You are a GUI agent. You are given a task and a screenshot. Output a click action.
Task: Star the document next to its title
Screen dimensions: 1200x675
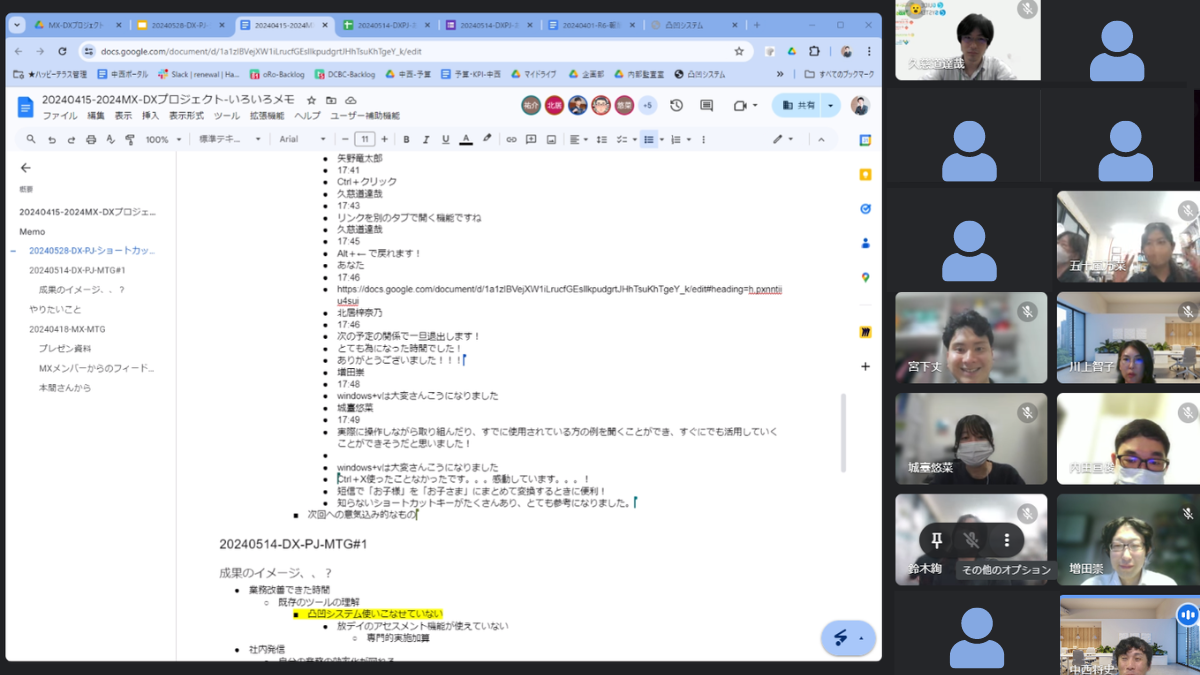(x=312, y=100)
